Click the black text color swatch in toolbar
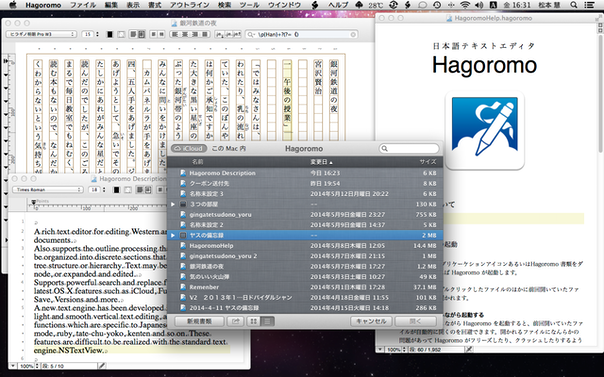The width and height of the screenshot is (604, 377). click(x=109, y=34)
